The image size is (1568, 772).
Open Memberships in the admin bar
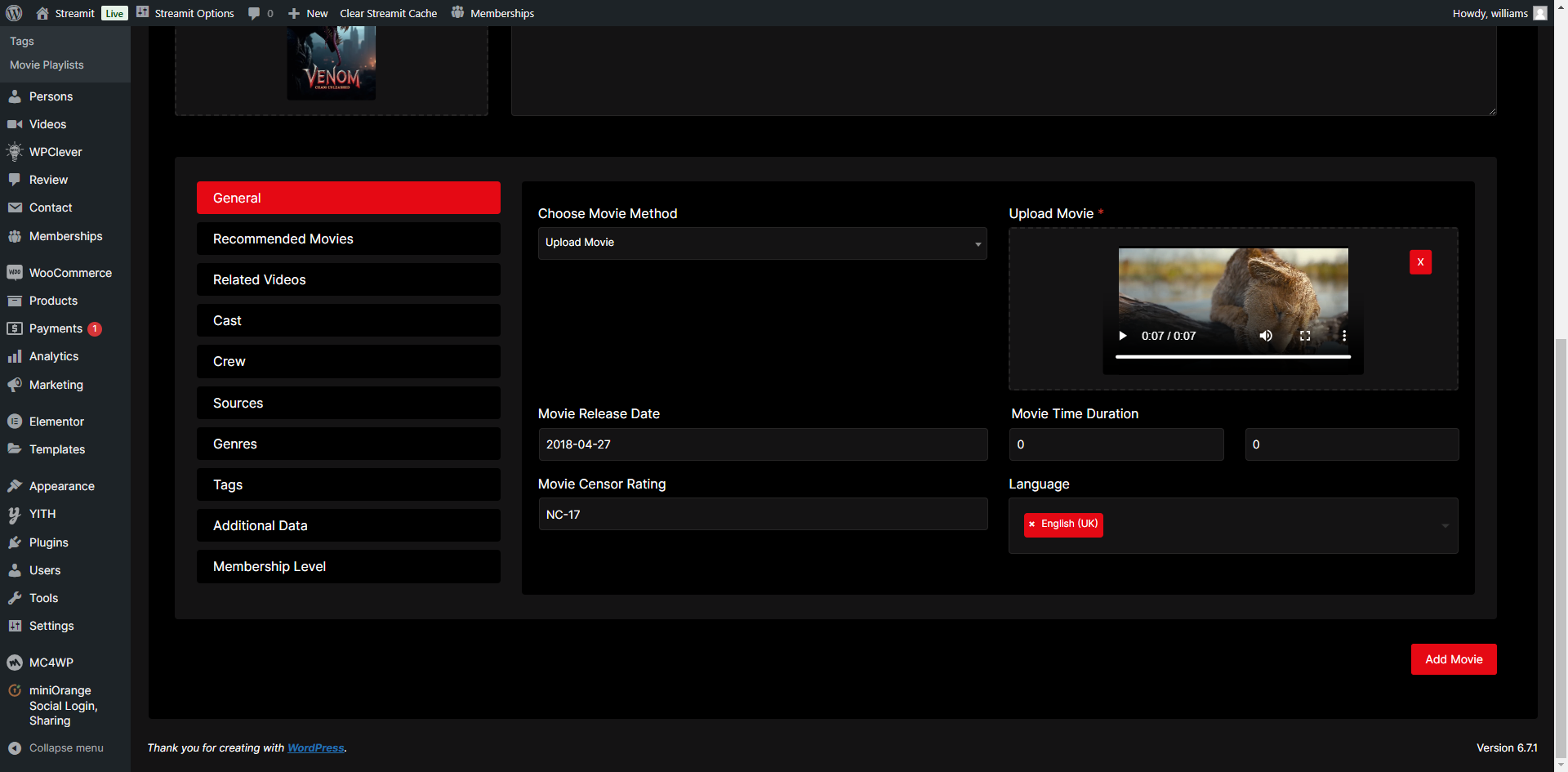493,13
